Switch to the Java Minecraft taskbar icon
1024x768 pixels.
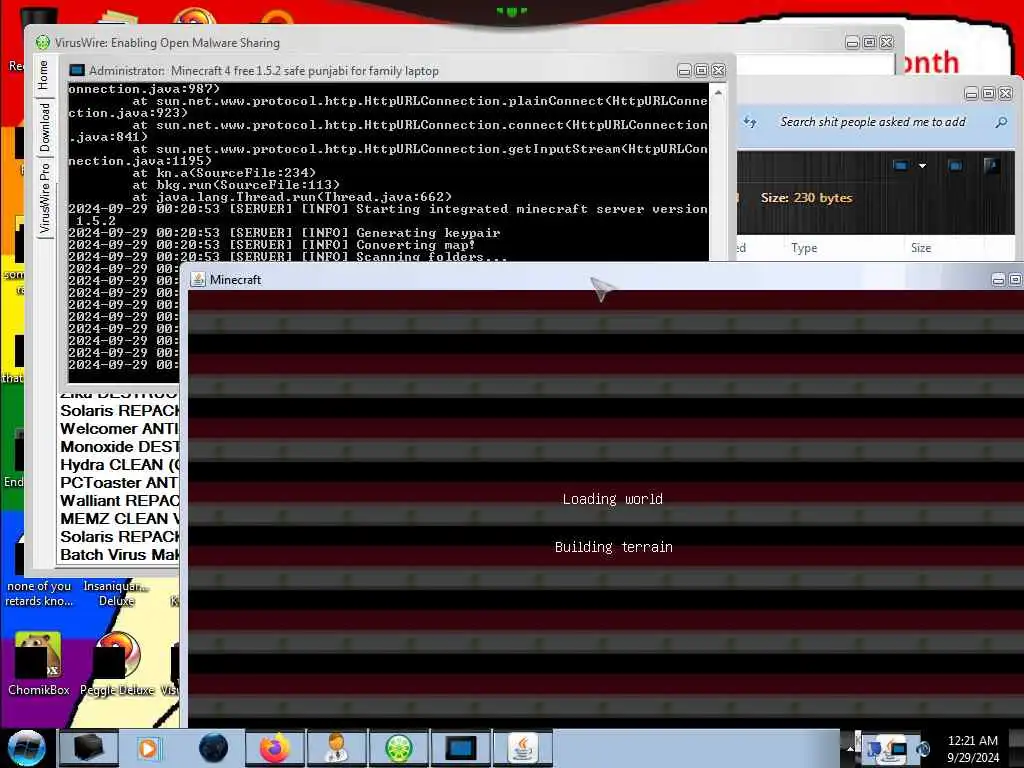coord(522,748)
